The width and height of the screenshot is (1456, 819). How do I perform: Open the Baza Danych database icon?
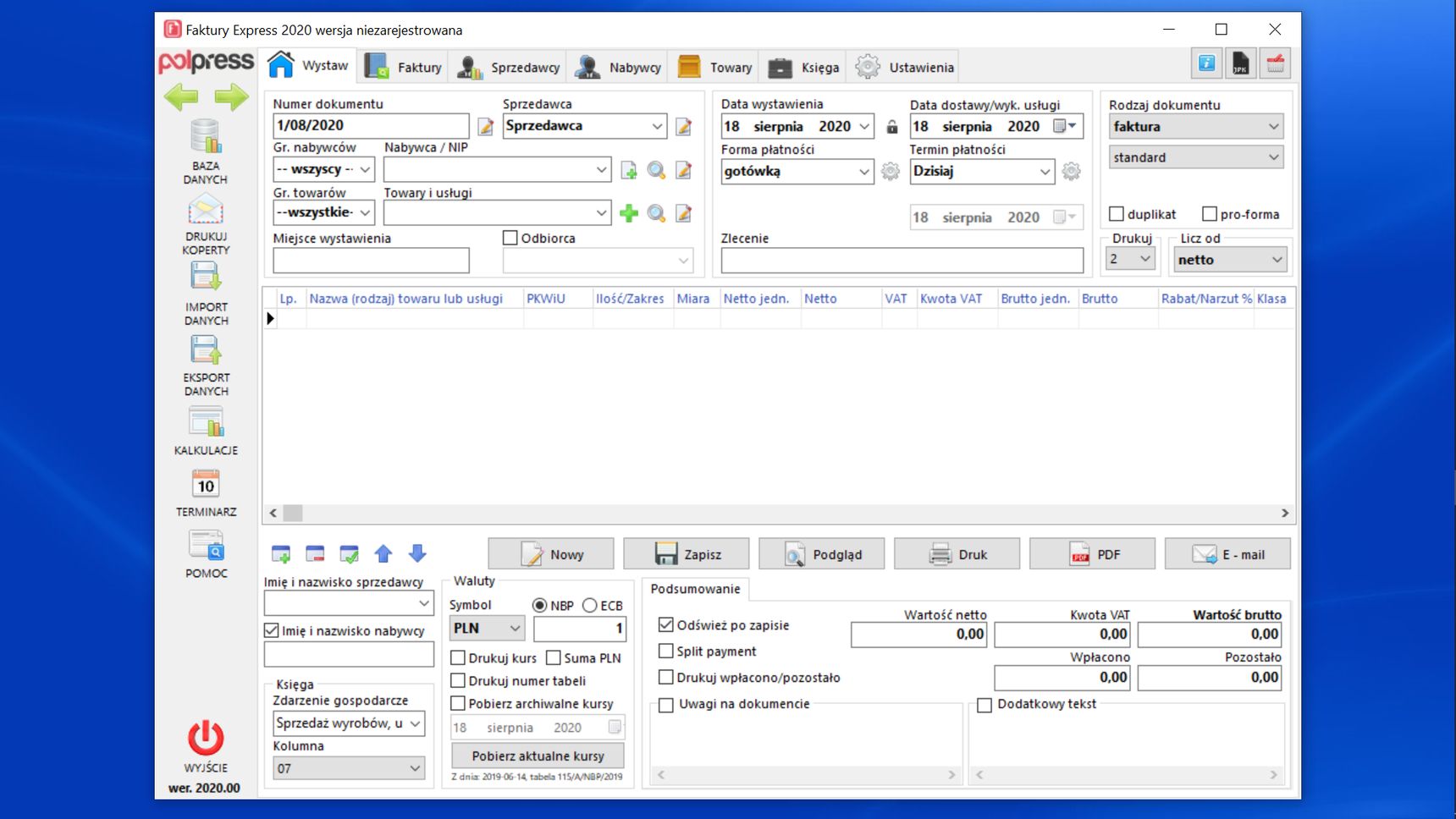pos(206,136)
